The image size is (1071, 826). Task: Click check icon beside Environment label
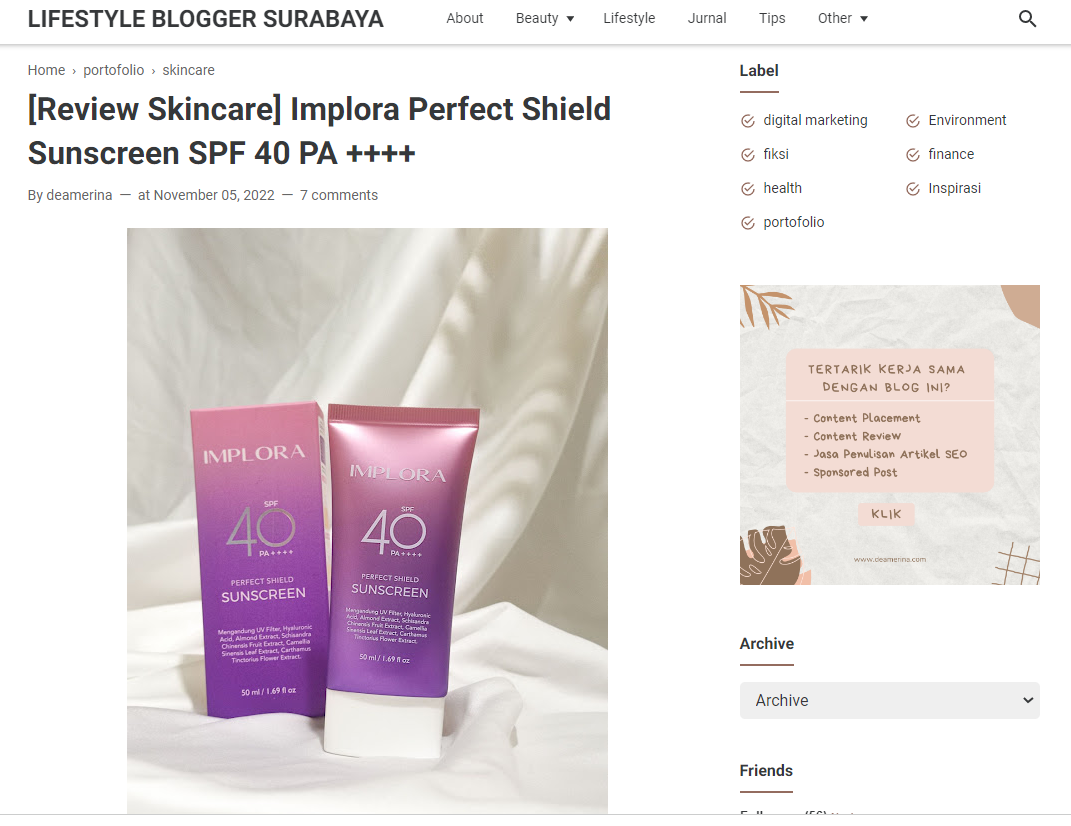(913, 121)
